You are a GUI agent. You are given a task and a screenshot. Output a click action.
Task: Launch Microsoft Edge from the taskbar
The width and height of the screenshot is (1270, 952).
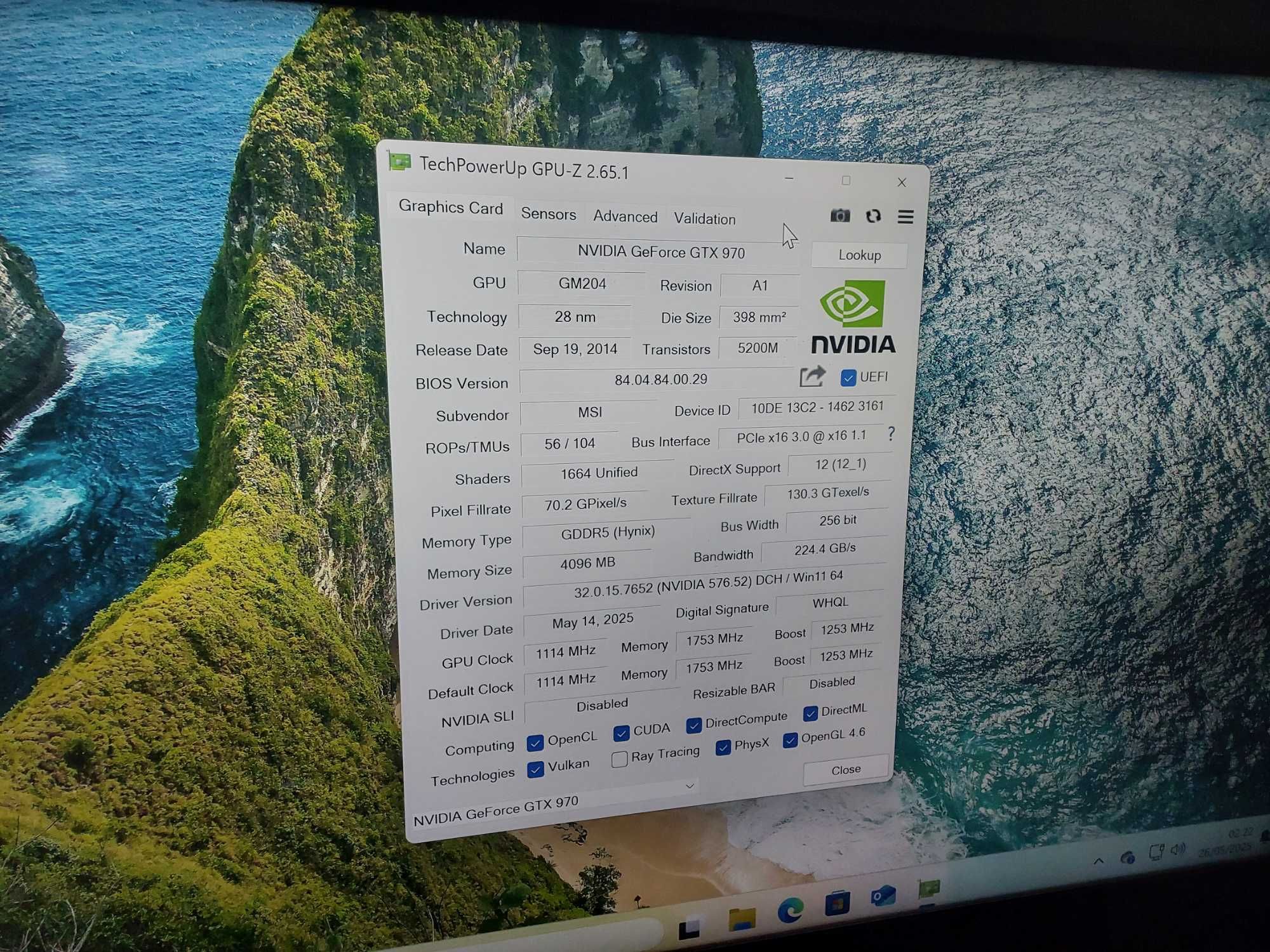791,911
